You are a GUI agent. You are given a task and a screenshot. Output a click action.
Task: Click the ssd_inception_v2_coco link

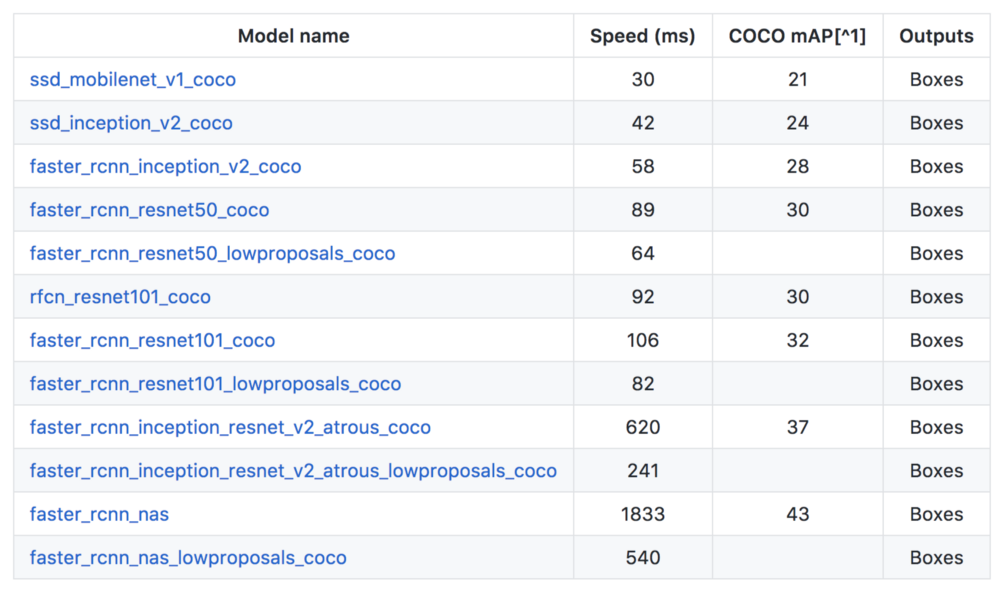pyautogui.click(x=131, y=124)
